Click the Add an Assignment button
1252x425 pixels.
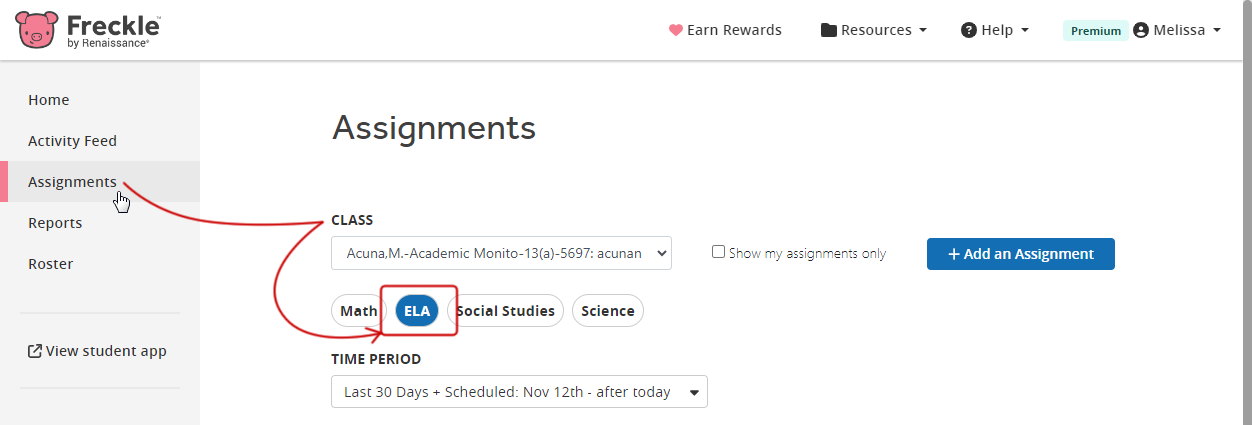click(1021, 254)
